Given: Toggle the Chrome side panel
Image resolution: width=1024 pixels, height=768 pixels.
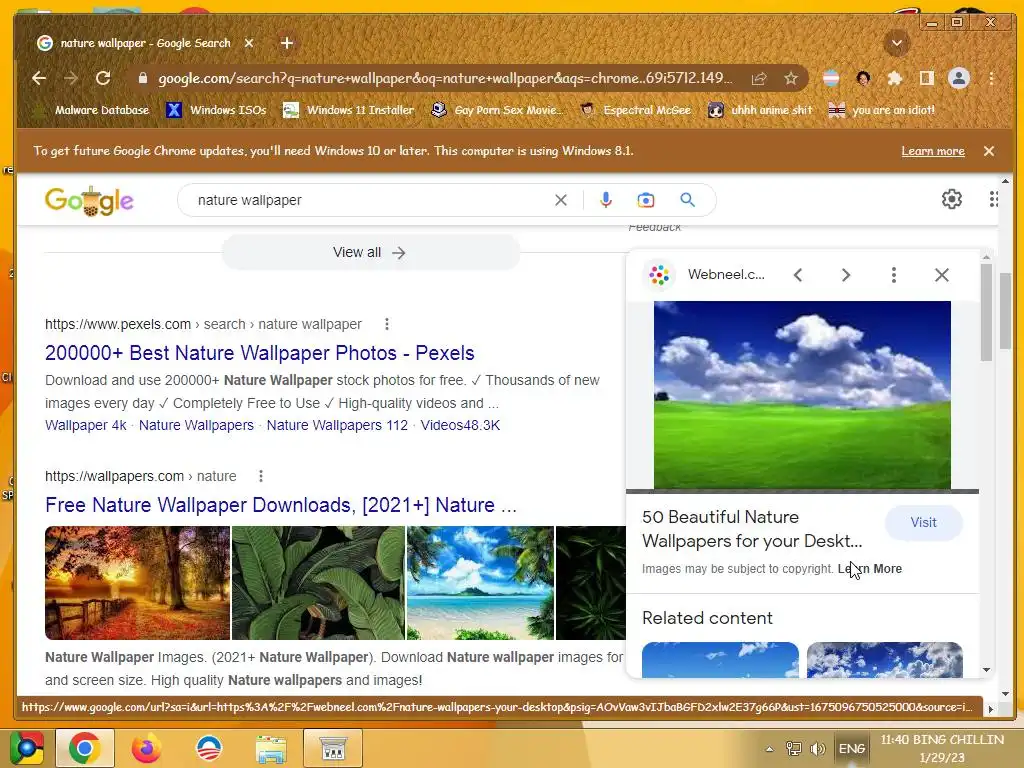Looking at the screenshot, I should [x=927, y=78].
